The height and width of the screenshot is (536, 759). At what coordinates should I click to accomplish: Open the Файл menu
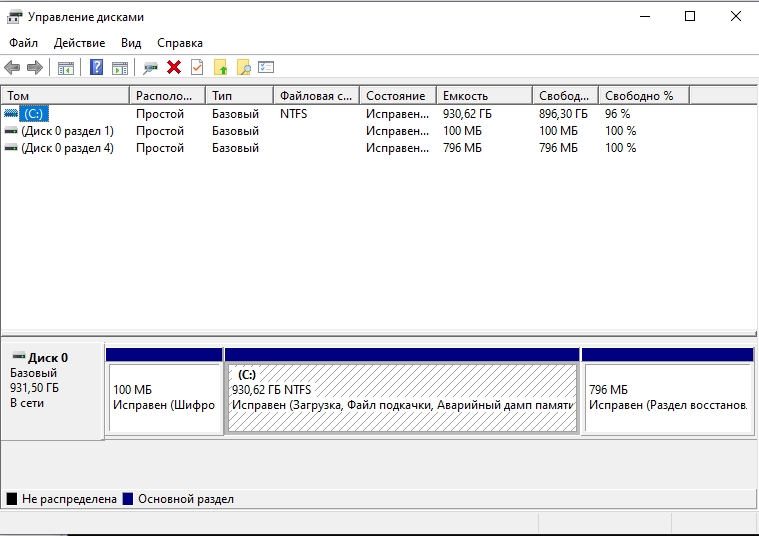click(x=23, y=43)
